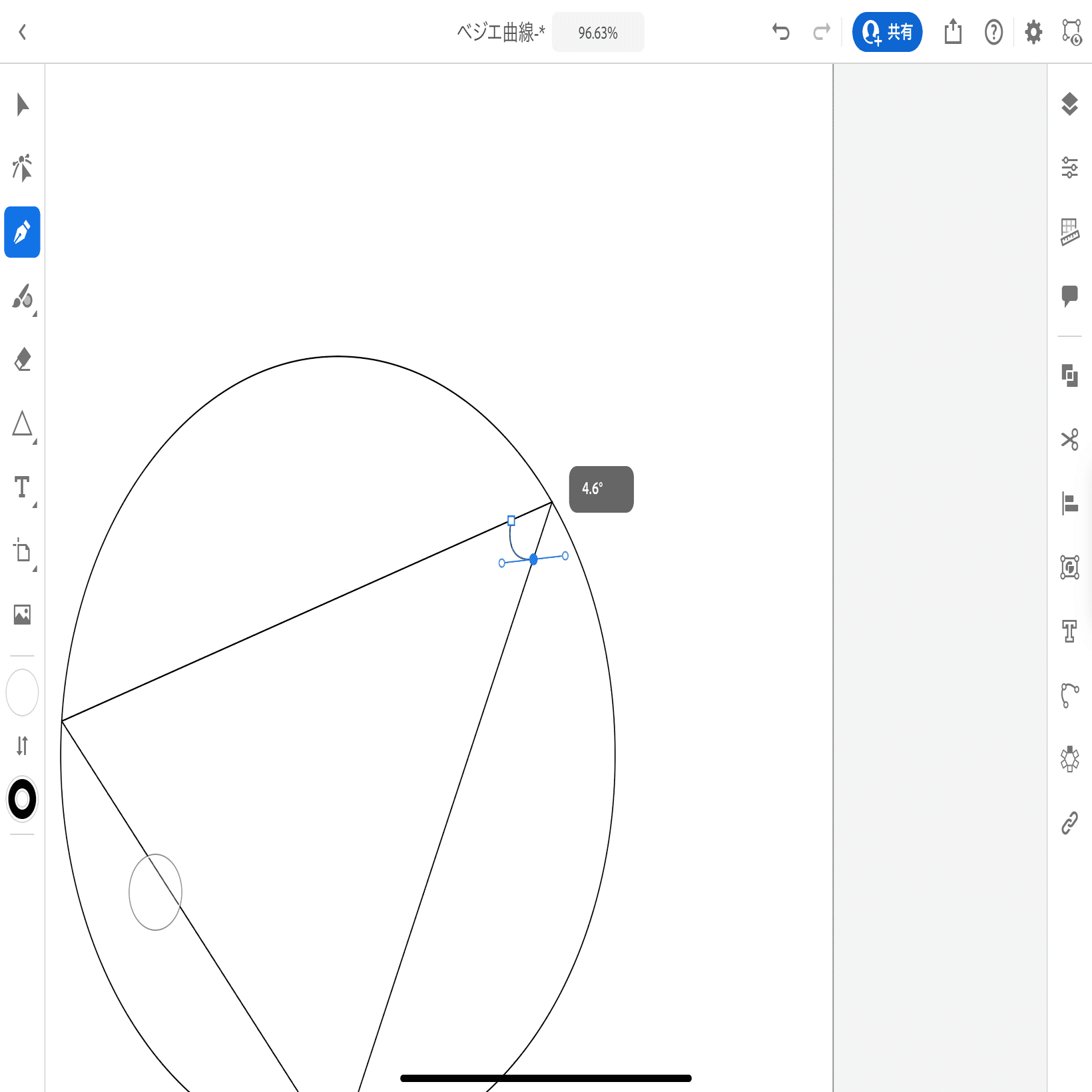The height and width of the screenshot is (1092, 1092).
Task: Open the Place image tool
Action: tap(22, 615)
